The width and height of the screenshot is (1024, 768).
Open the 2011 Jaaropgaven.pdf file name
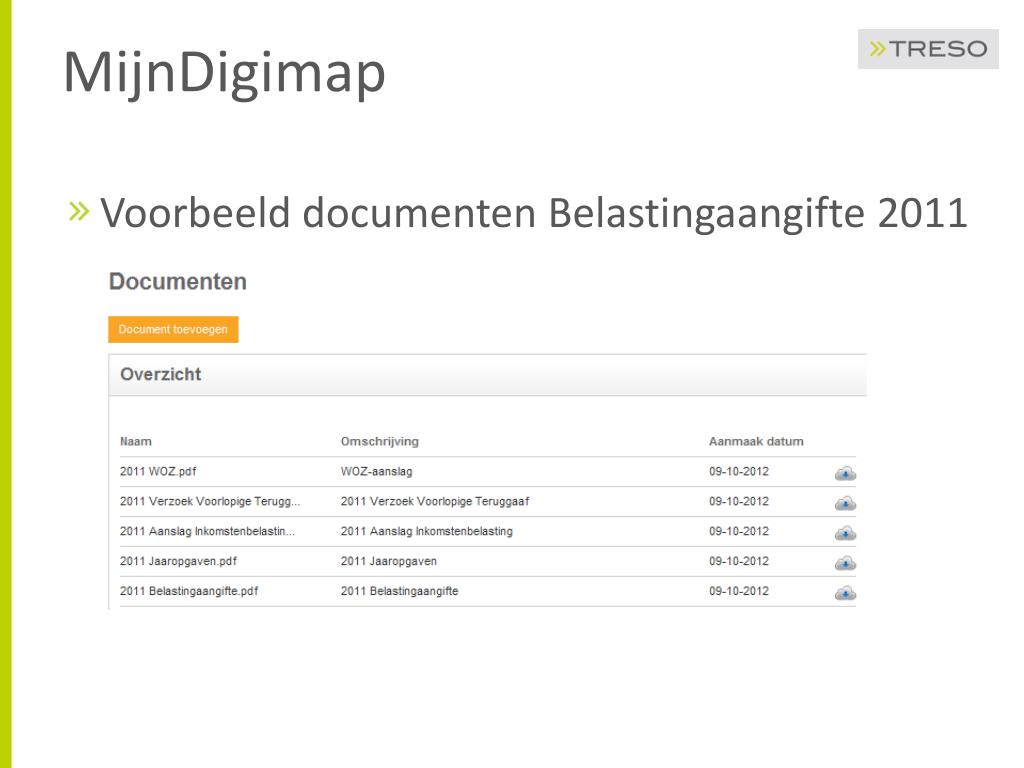coord(178,562)
